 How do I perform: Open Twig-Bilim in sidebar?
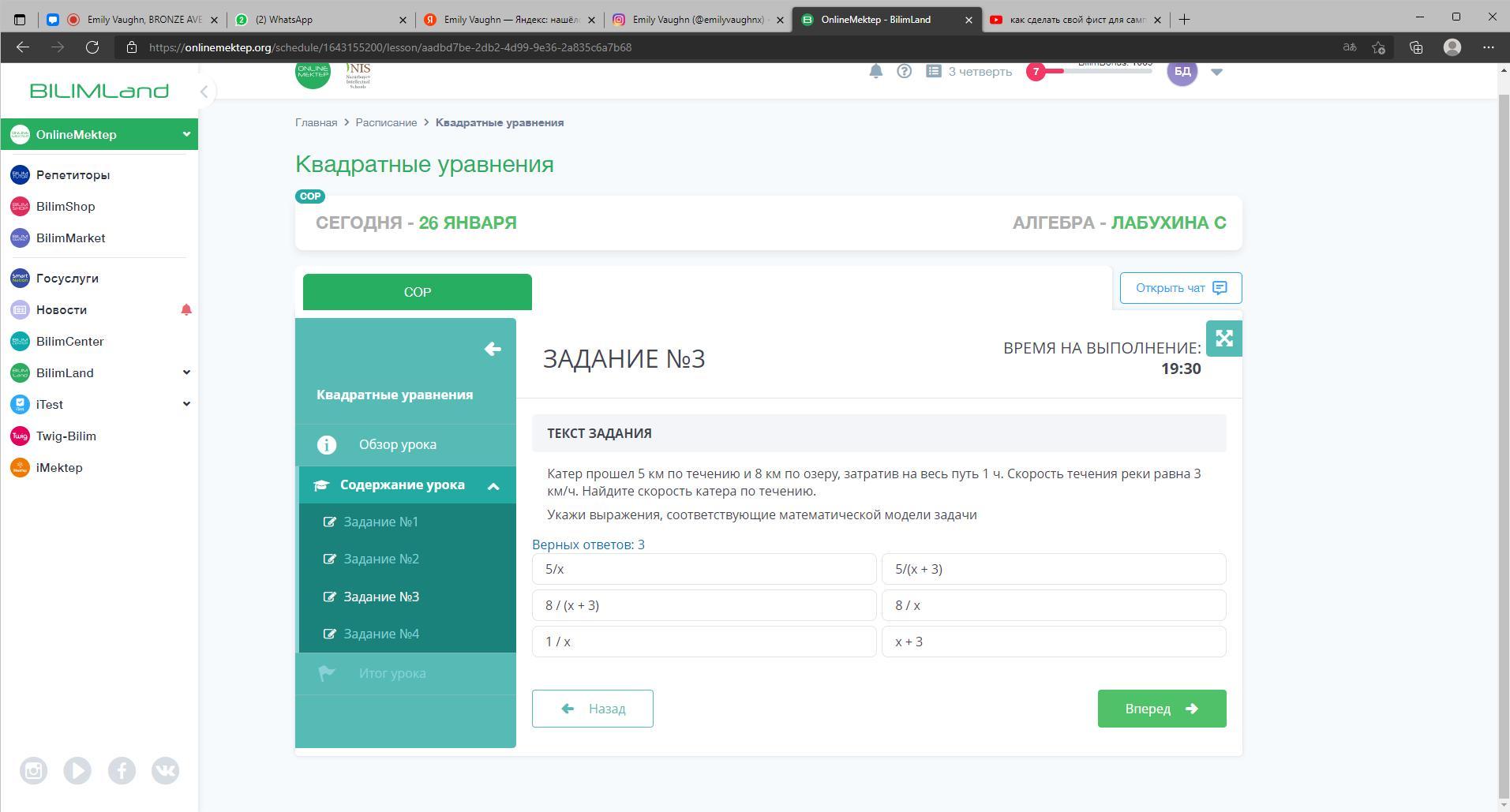click(x=66, y=436)
